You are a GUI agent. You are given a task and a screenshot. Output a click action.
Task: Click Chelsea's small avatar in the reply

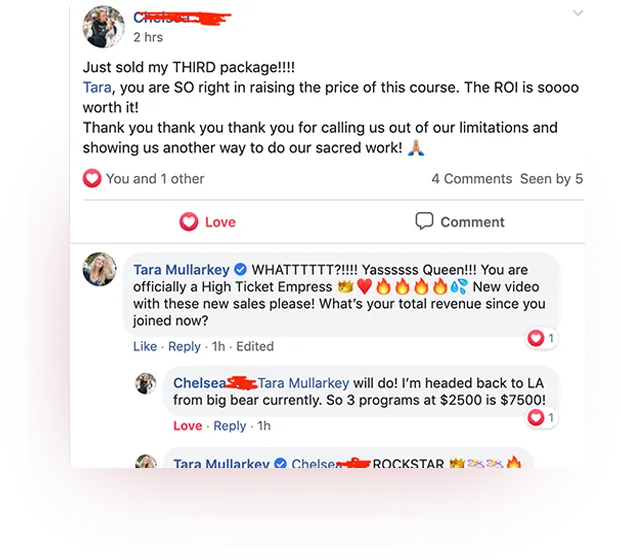pyautogui.click(x=146, y=383)
